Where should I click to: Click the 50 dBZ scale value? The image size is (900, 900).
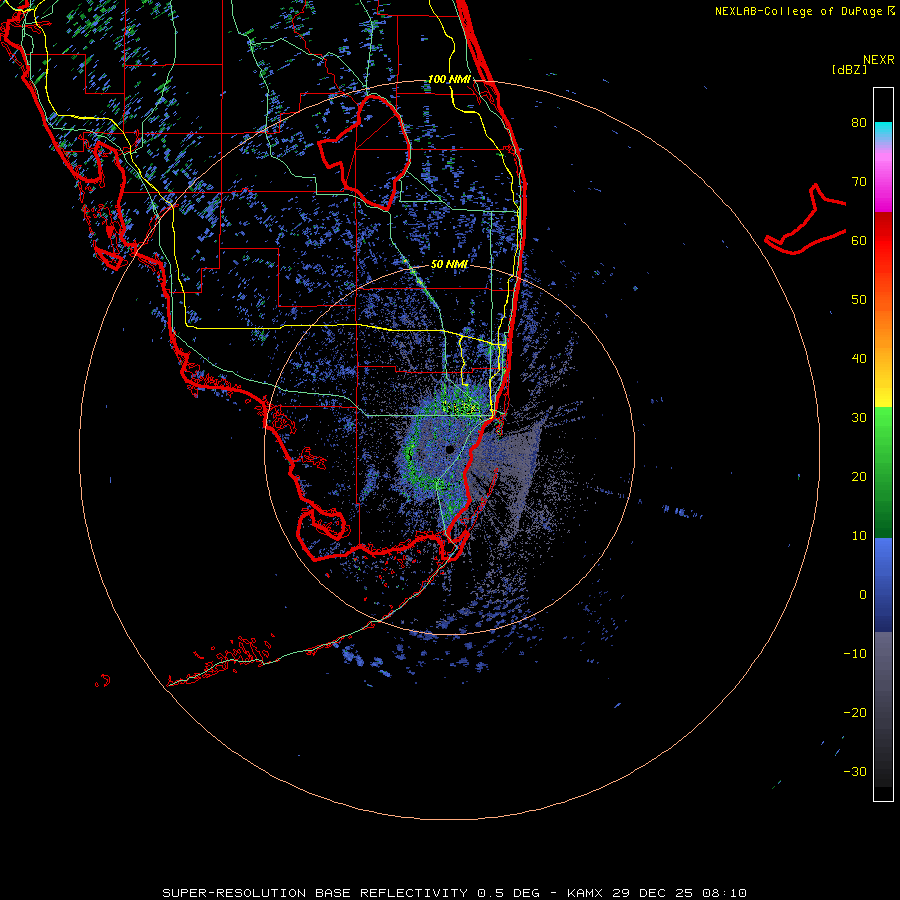pos(859,300)
